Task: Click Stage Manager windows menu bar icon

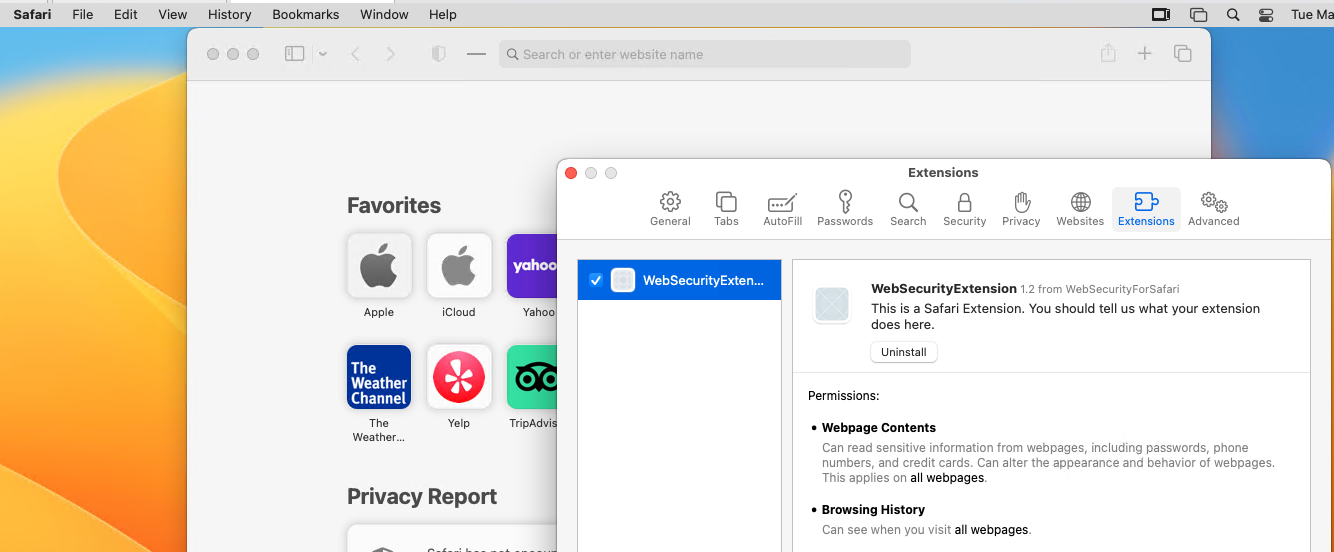Action: tap(1198, 14)
